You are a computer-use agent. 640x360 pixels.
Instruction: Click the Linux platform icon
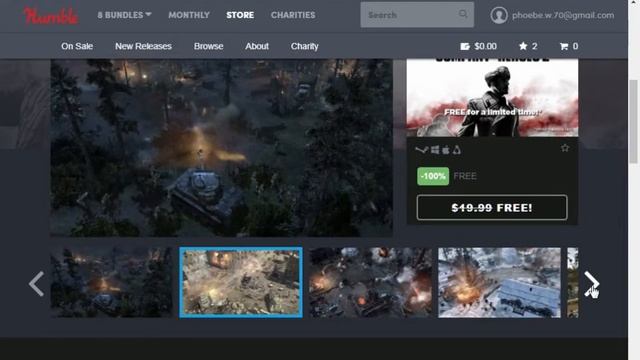[x=457, y=150]
